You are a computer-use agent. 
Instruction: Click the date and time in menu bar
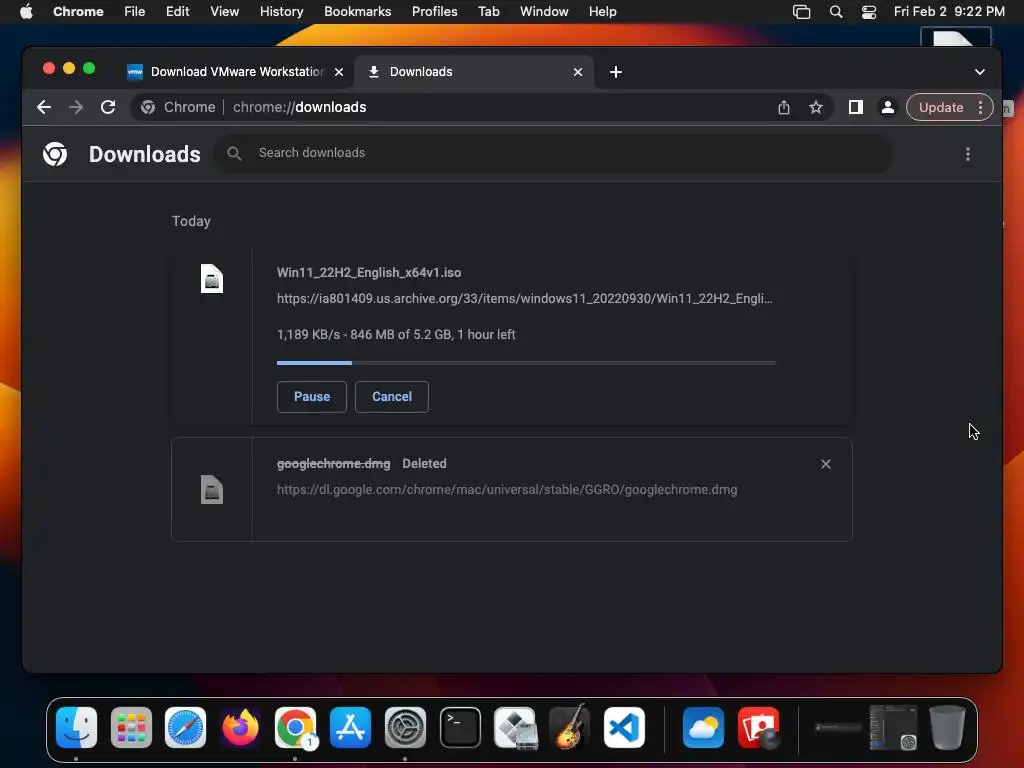pos(949,12)
